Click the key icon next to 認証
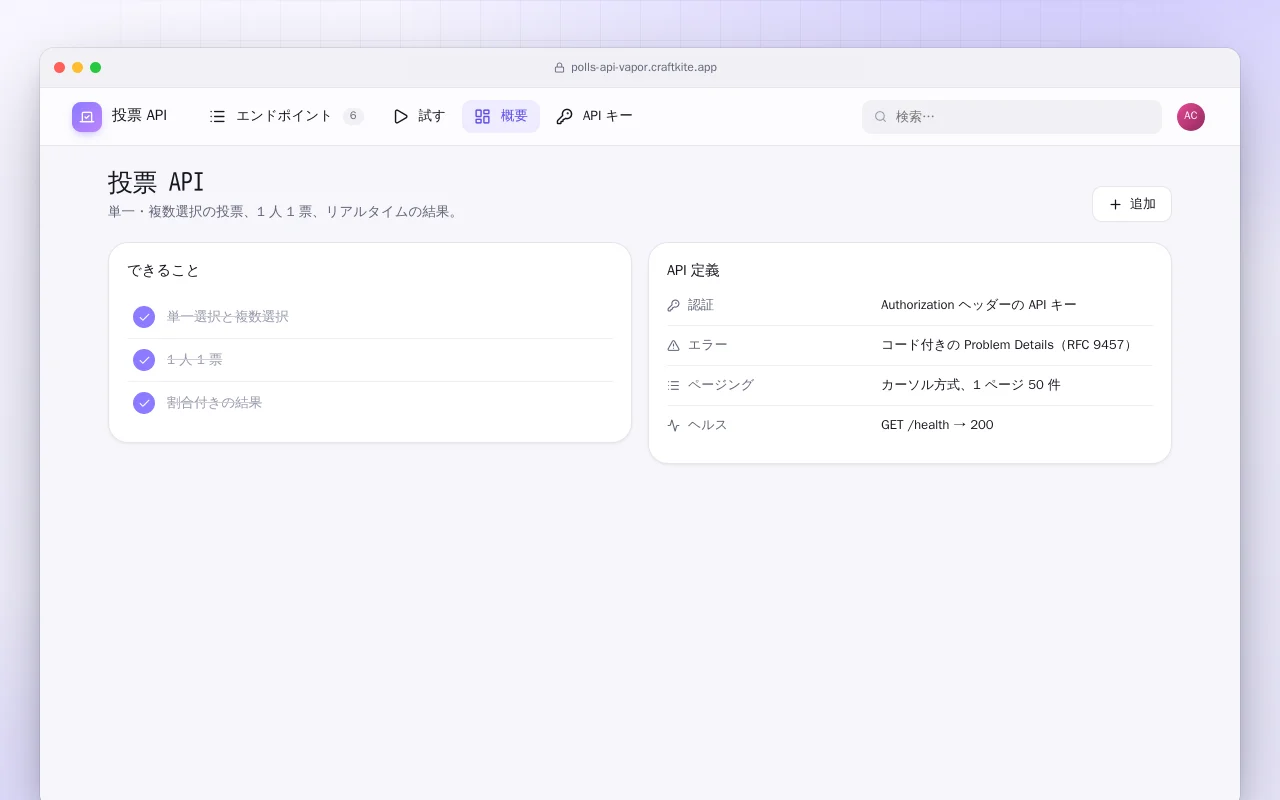Image resolution: width=1280 pixels, height=800 pixels. click(x=673, y=305)
